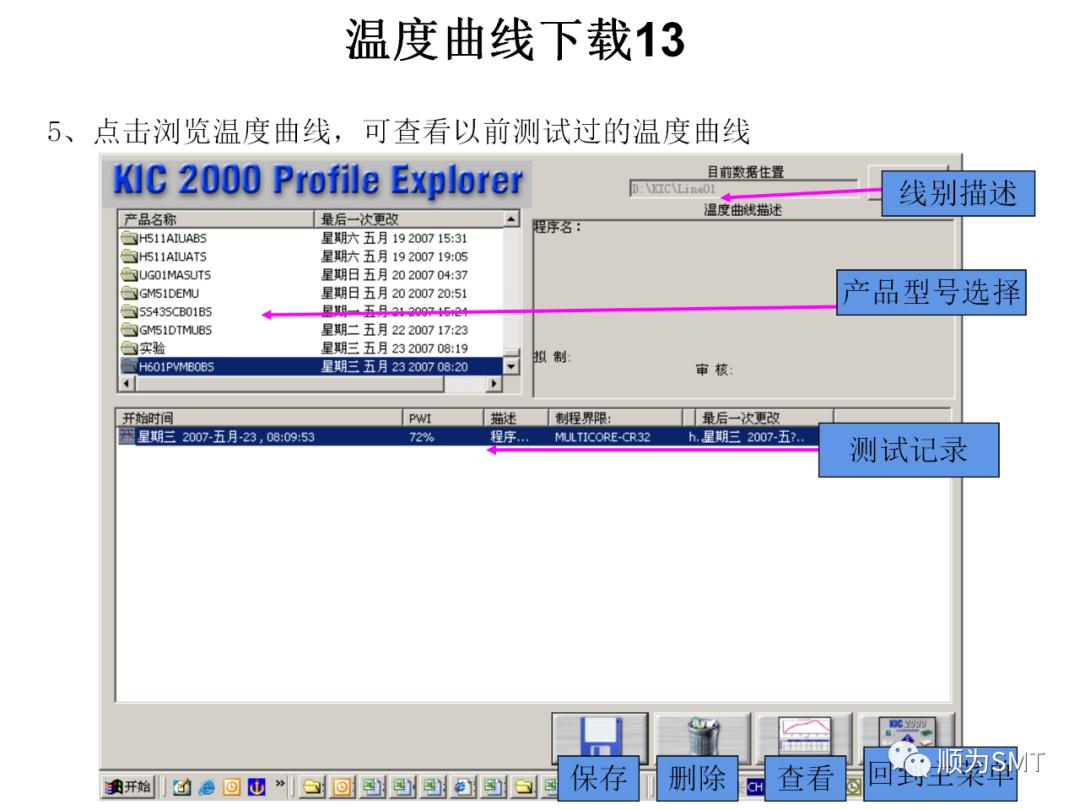Viewport: 1080px width, 810px height.
Task: Click the floppy disk save button
Action: pyautogui.click(x=600, y=736)
